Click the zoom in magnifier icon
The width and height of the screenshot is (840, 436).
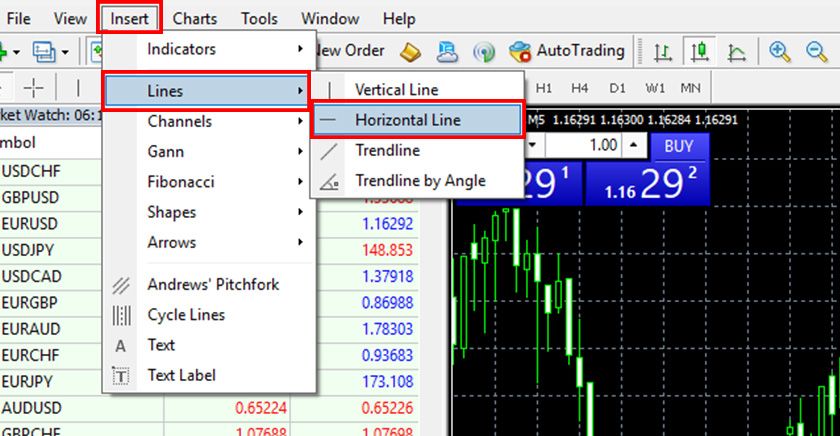780,51
